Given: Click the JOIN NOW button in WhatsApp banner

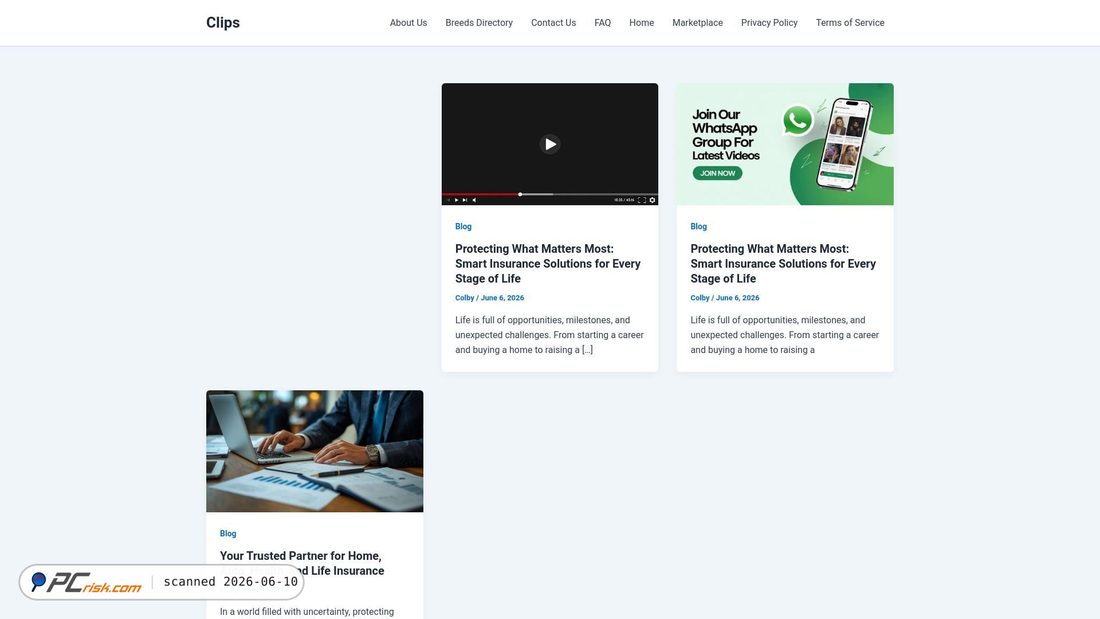Looking at the screenshot, I should click(717, 173).
